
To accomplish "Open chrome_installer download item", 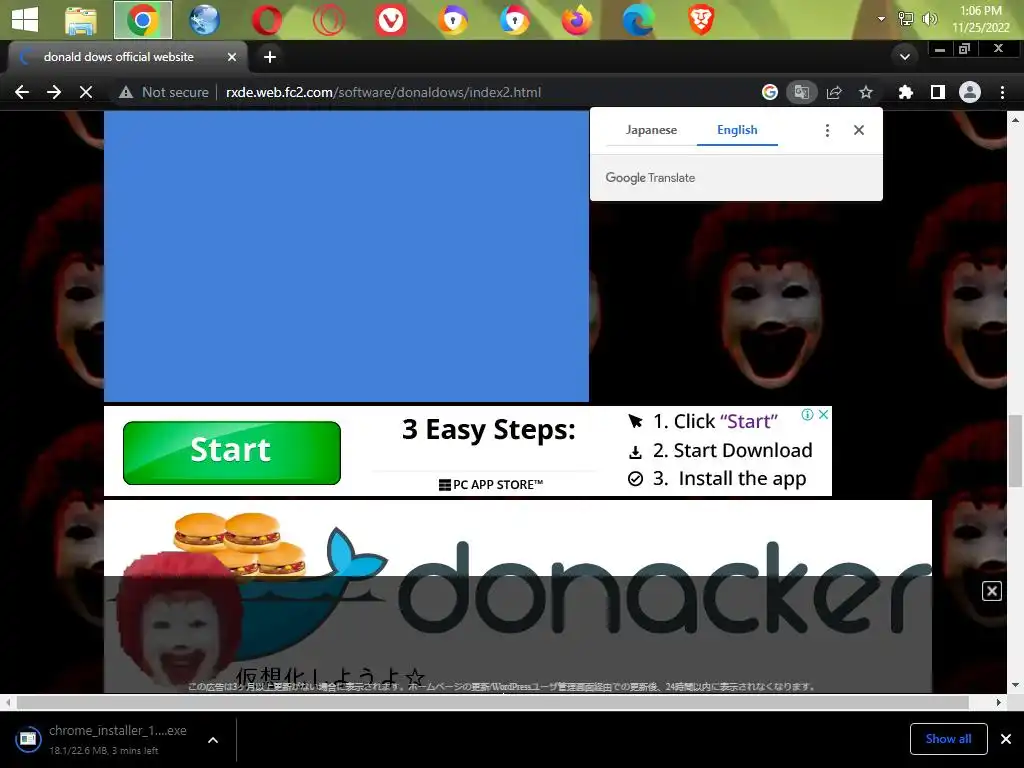I will (103, 739).
